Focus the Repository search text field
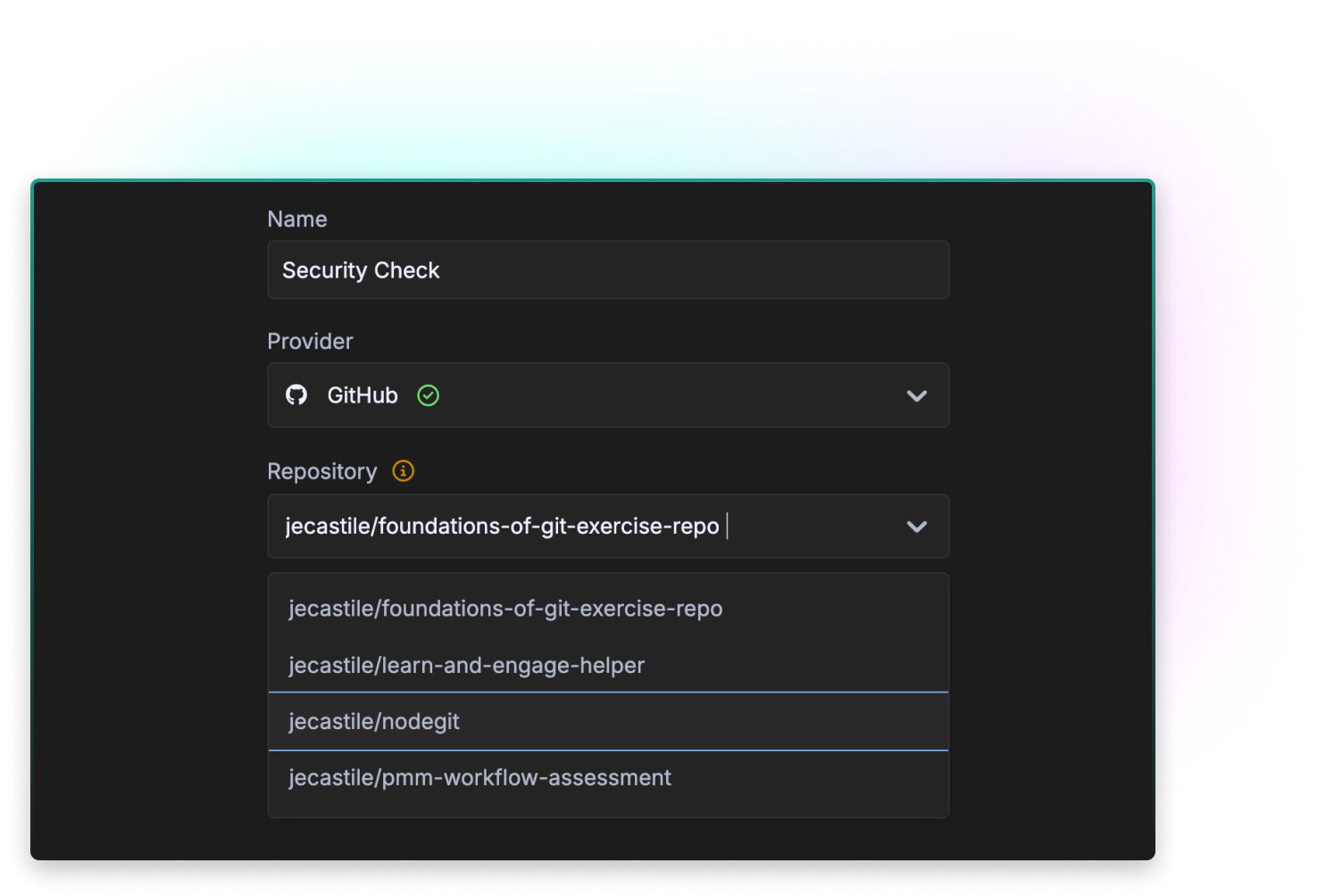 pos(804,527)
